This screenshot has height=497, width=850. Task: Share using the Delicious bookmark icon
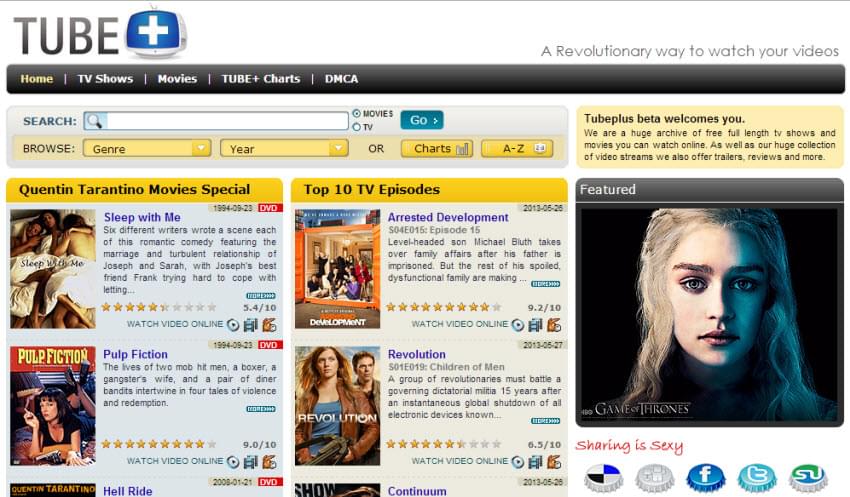pos(603,477)
